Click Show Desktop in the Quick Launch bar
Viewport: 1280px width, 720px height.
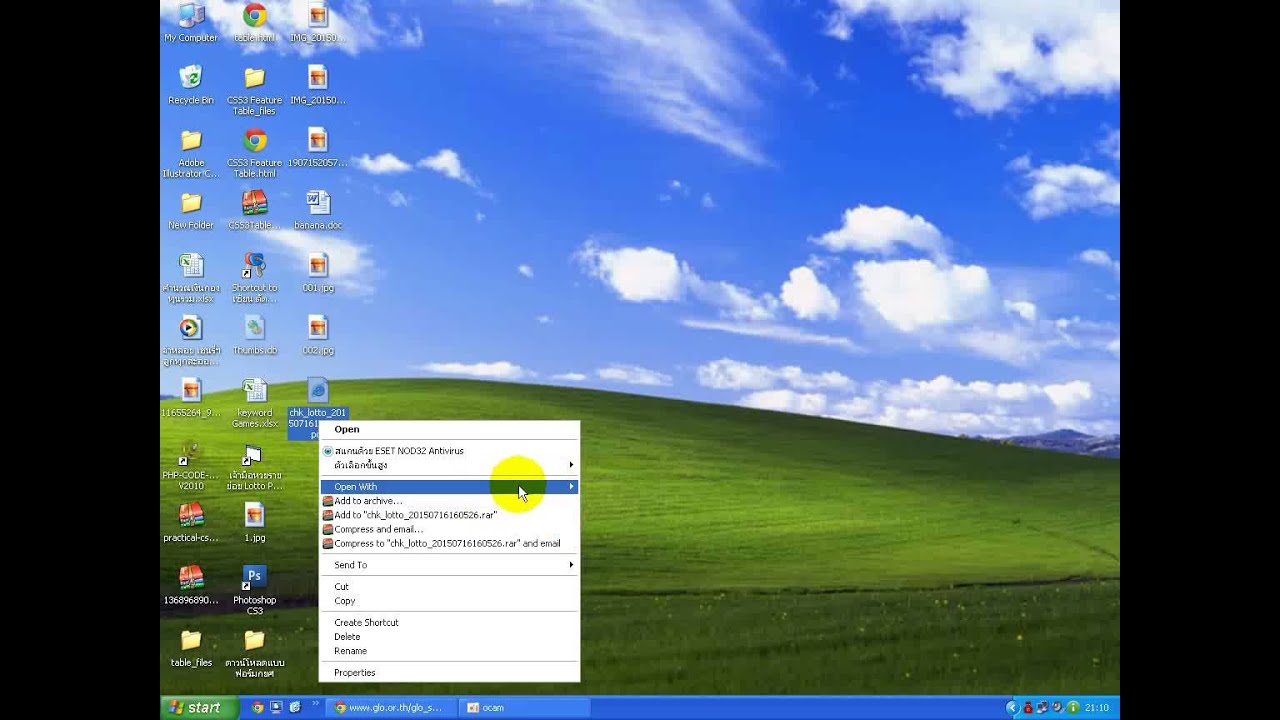pyautogui.click(x=276, y=707)
